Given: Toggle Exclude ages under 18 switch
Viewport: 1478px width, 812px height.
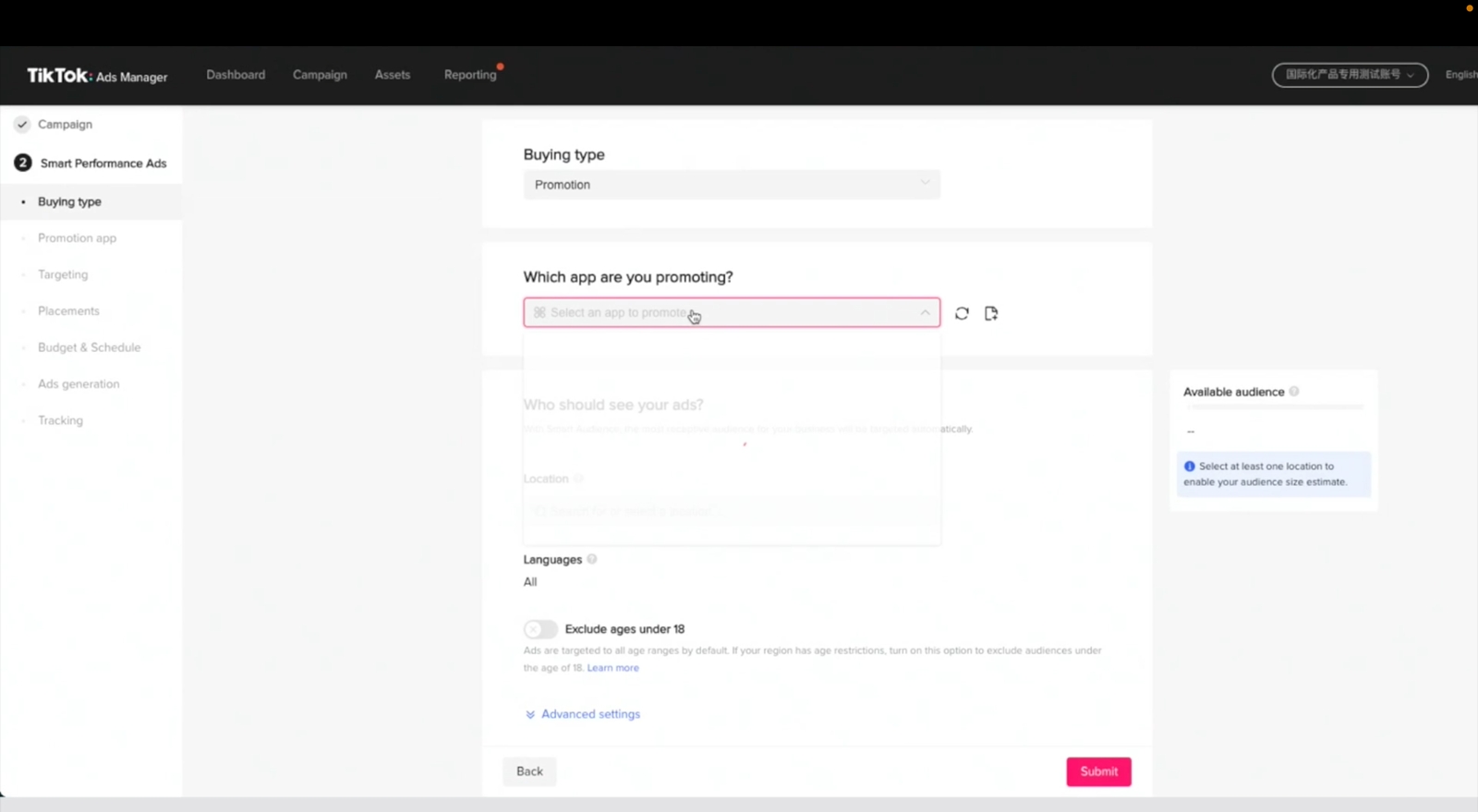Looking at the screenshot, I should 540,629.
